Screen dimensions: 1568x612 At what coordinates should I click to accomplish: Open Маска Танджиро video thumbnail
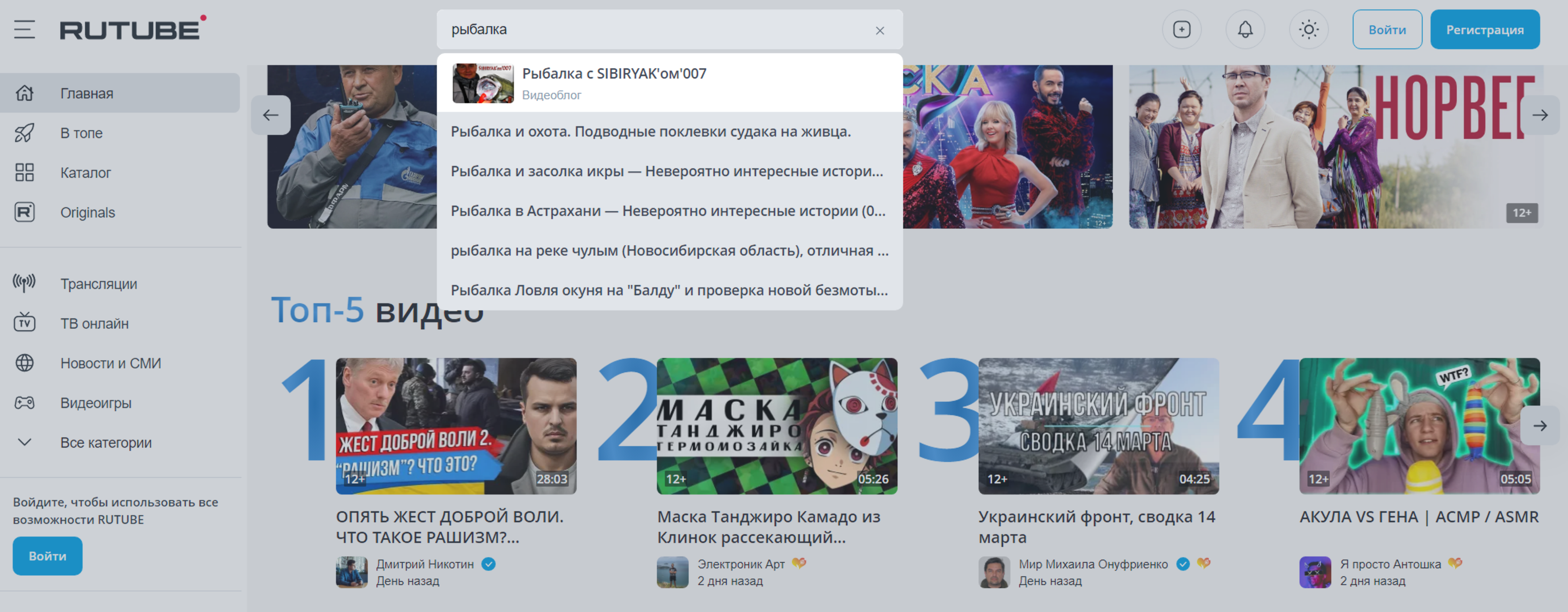tap(777, 426)
